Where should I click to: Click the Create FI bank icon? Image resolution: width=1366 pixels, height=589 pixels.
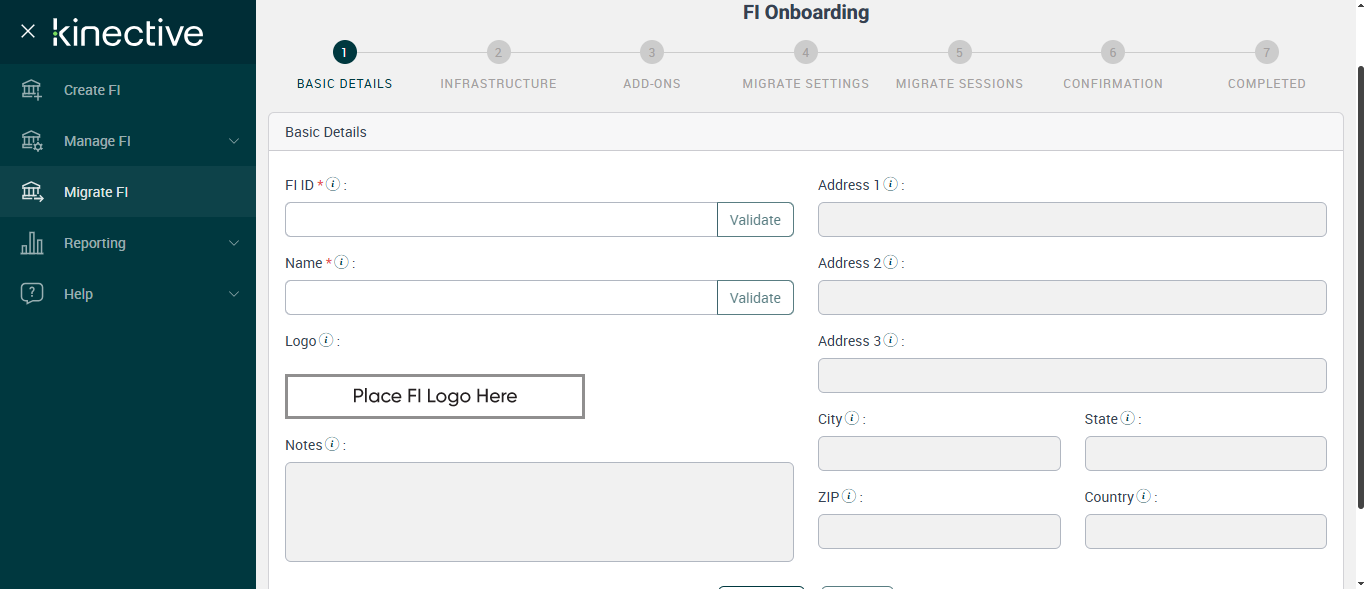32,90
